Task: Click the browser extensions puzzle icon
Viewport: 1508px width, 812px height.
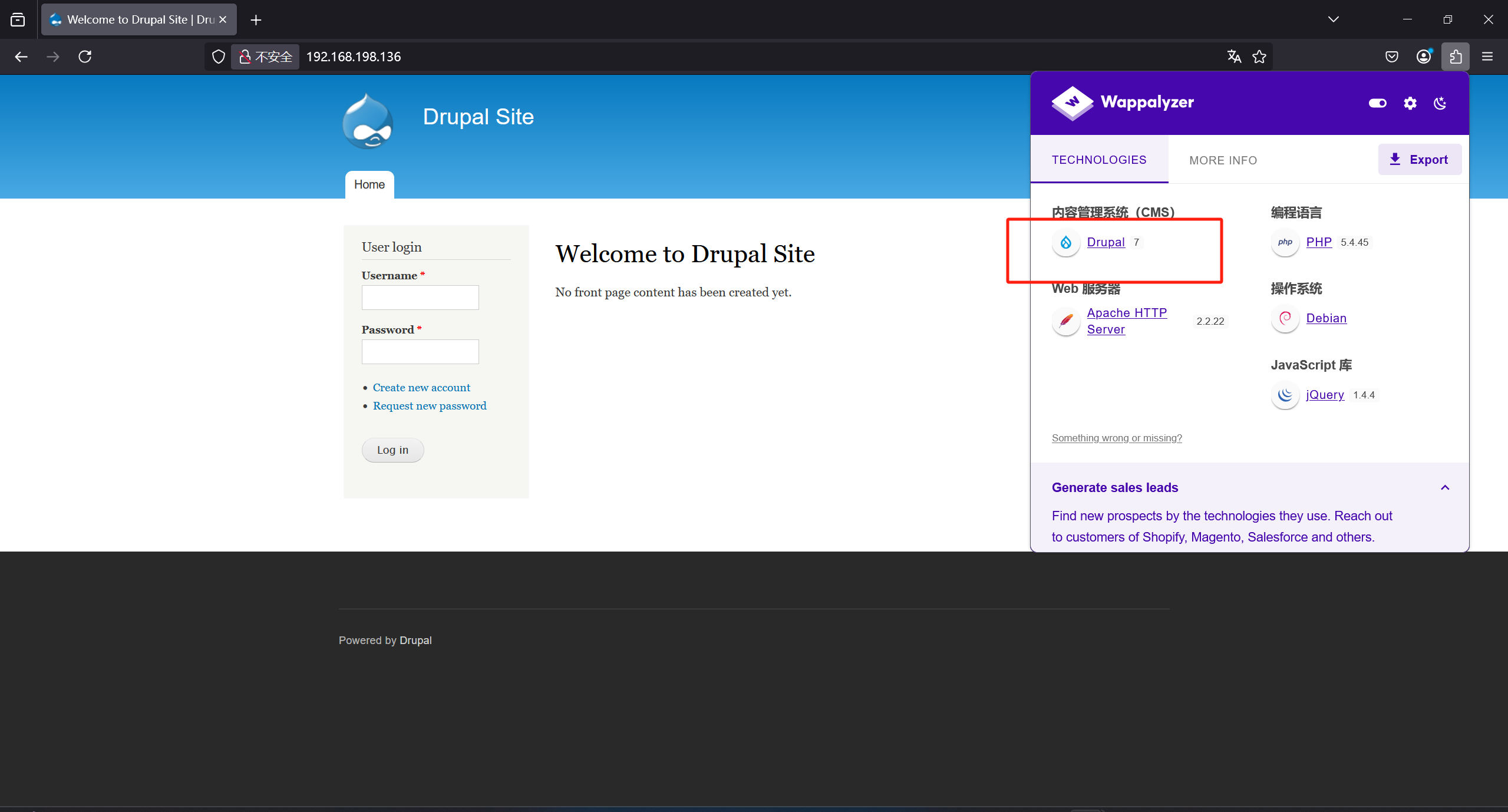Action: [x=1455, y=57]
